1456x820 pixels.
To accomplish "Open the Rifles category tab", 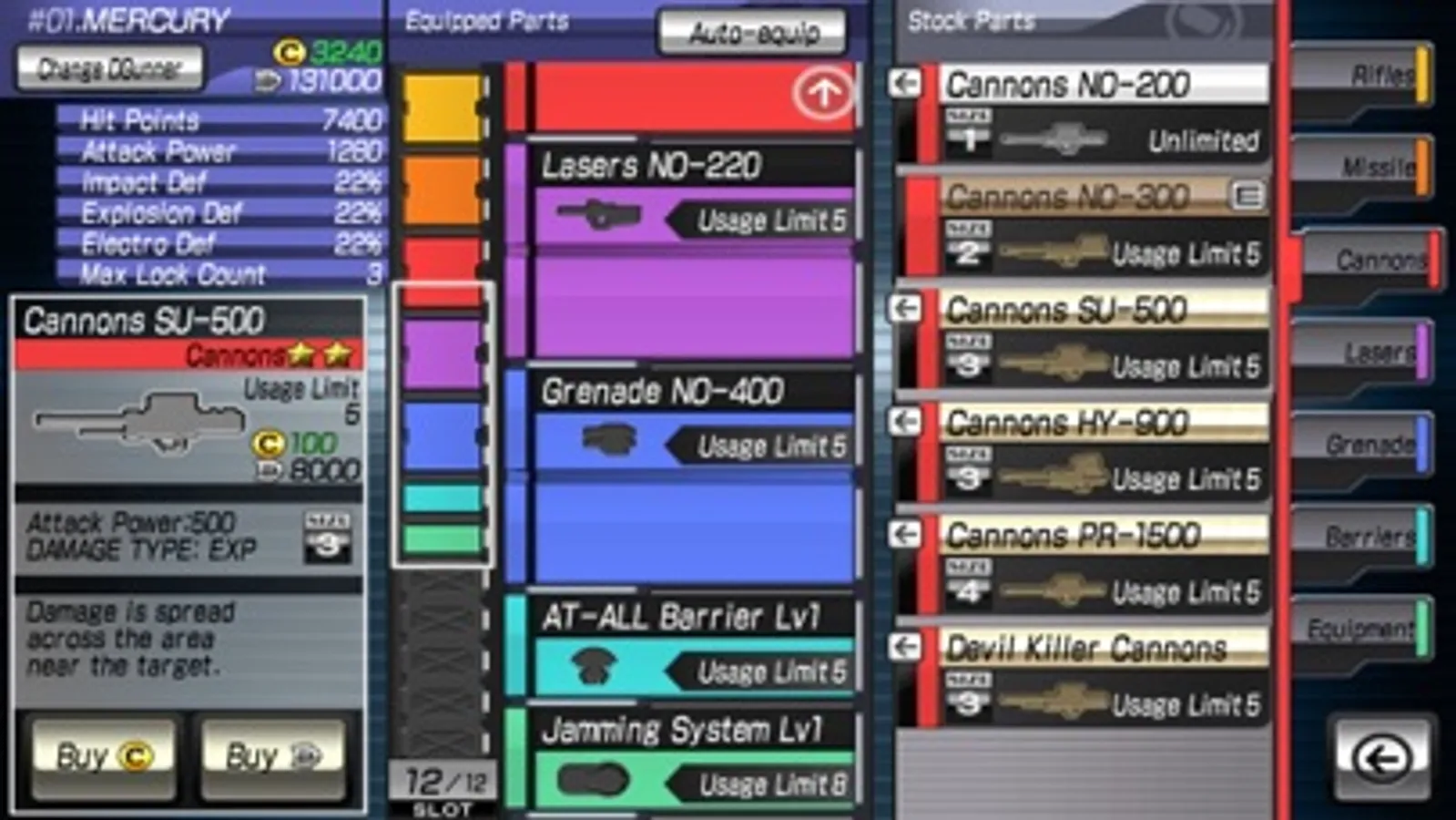I will 1363,76.
